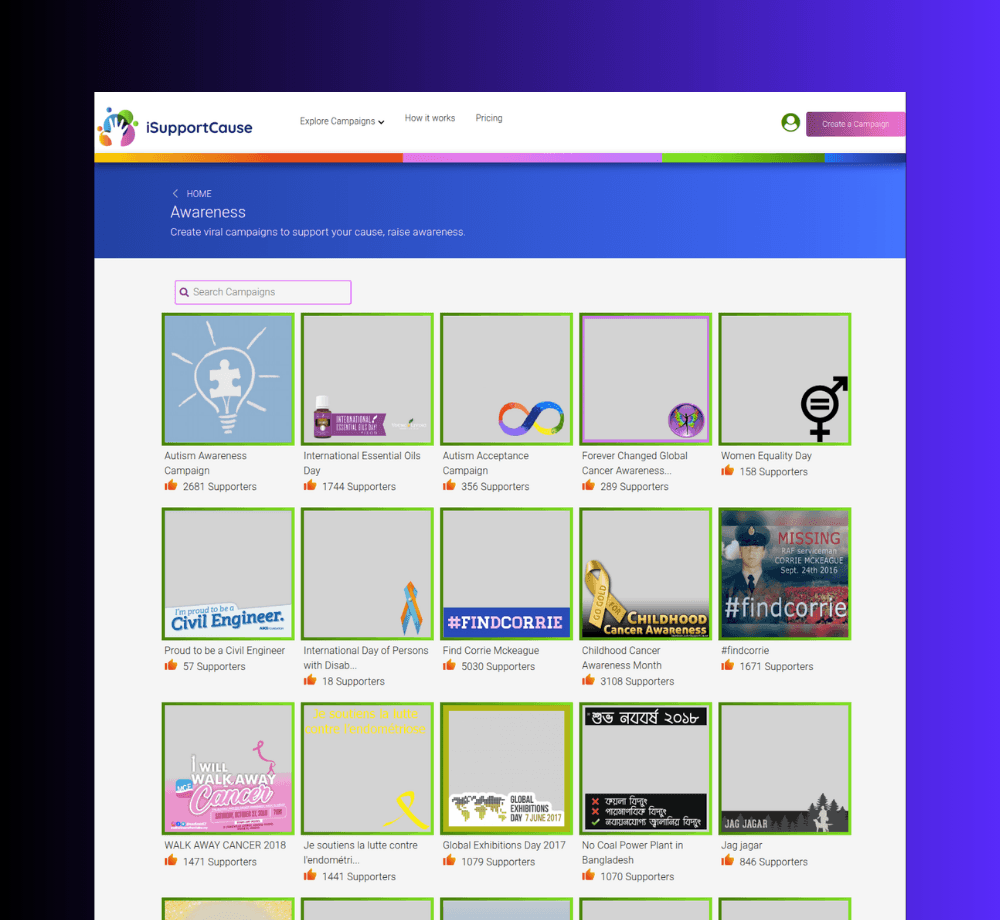Click thumbs-up icon beside 1471 Supporters
The width and height of the screenshot is (1000, 920).
171,861
